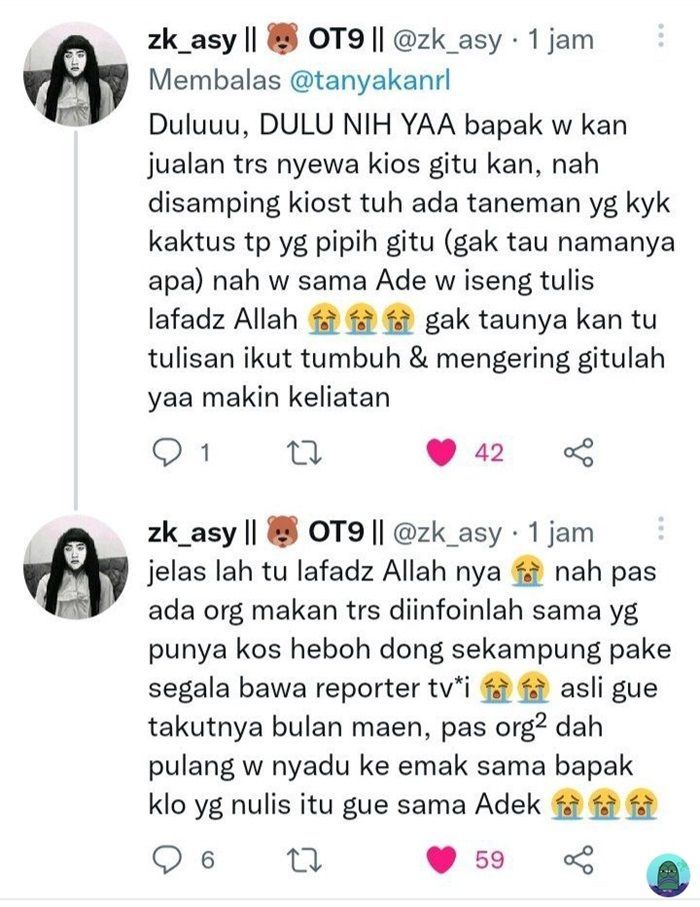700x907 pixels.
Task: Tap the floating ghost avatar button
Action: click(668, 872)
